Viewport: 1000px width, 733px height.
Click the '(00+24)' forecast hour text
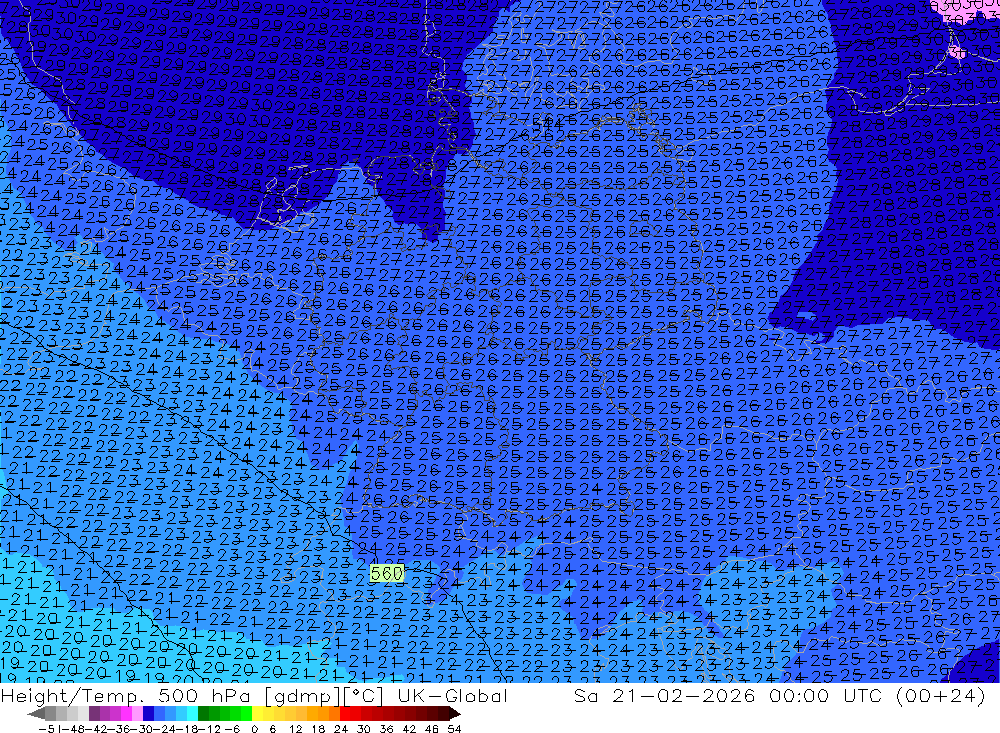(940, 695)
